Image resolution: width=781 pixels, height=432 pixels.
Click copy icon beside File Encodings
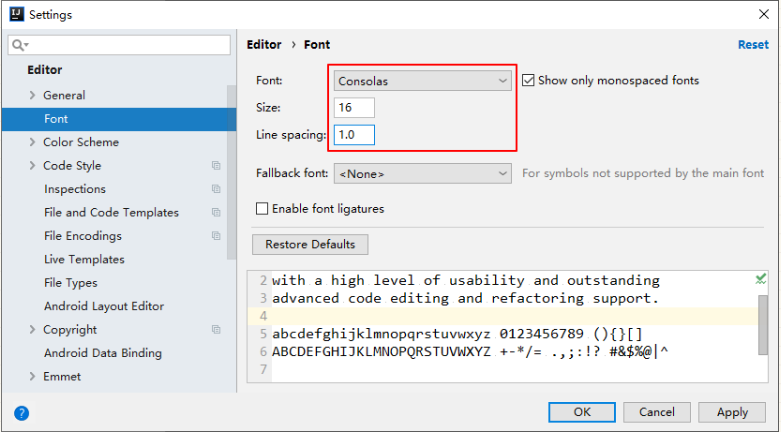point(216,236)
